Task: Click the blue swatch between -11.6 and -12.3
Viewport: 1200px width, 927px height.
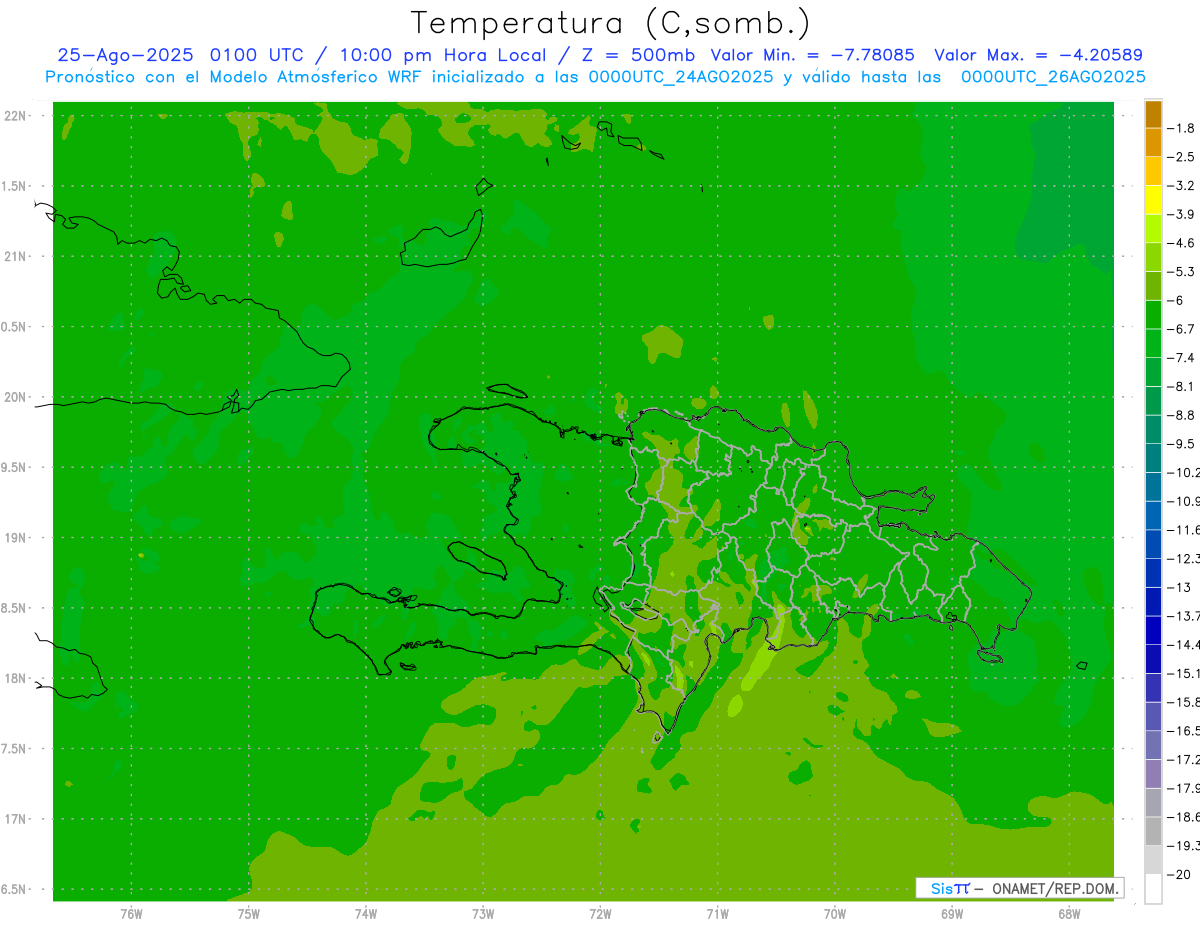Action: click(1153, 544)
